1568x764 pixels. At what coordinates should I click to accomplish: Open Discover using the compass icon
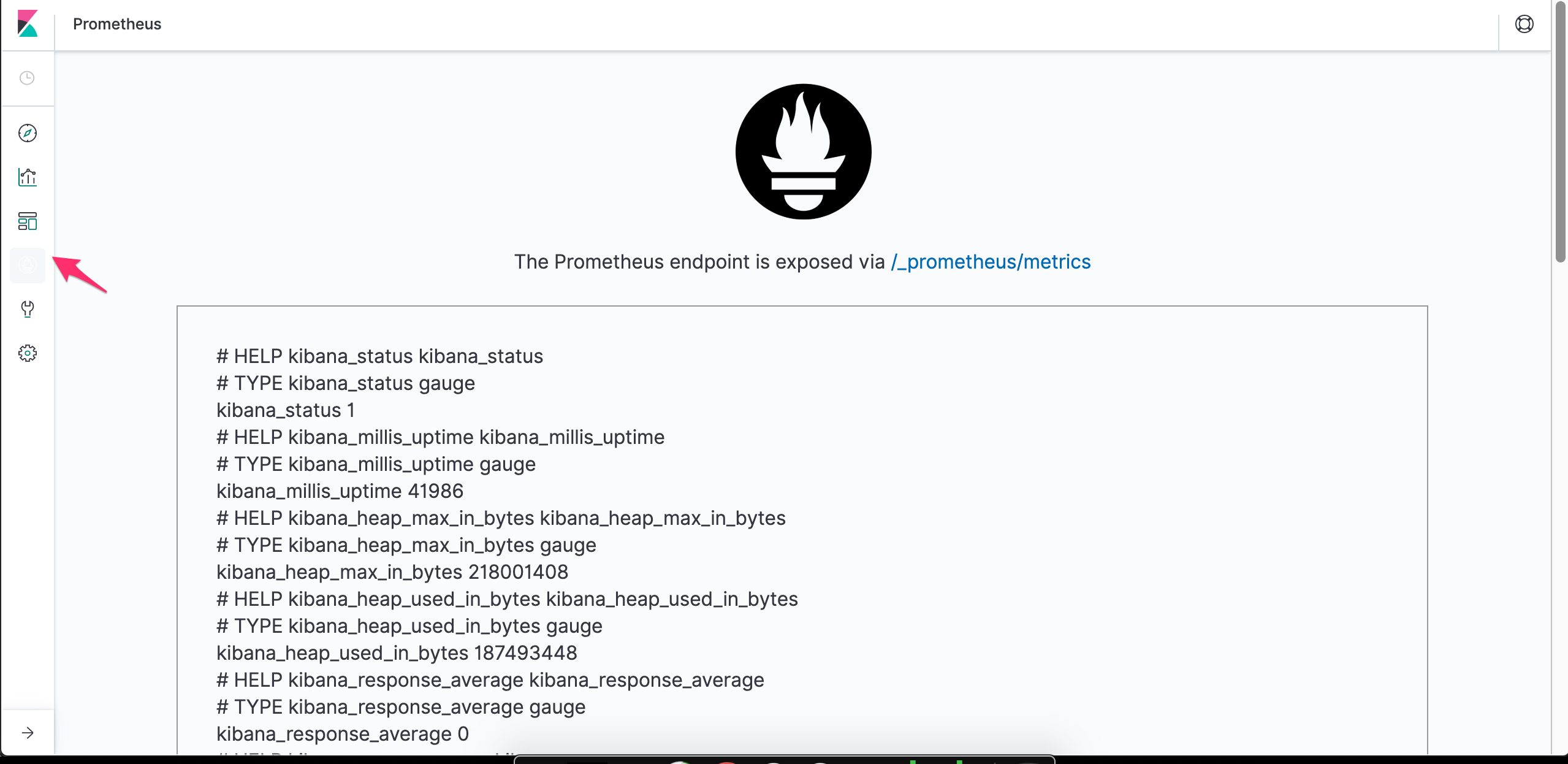[28, 132]
